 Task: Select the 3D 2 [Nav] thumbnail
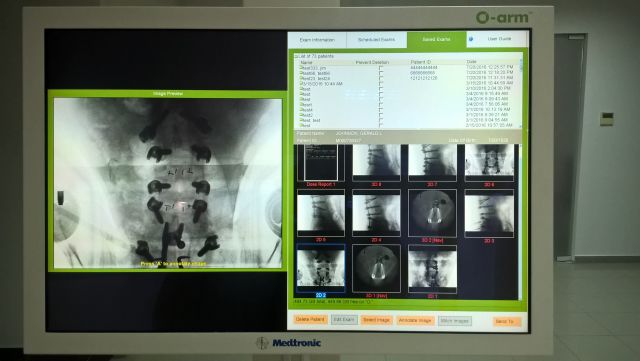click(432, 213)
